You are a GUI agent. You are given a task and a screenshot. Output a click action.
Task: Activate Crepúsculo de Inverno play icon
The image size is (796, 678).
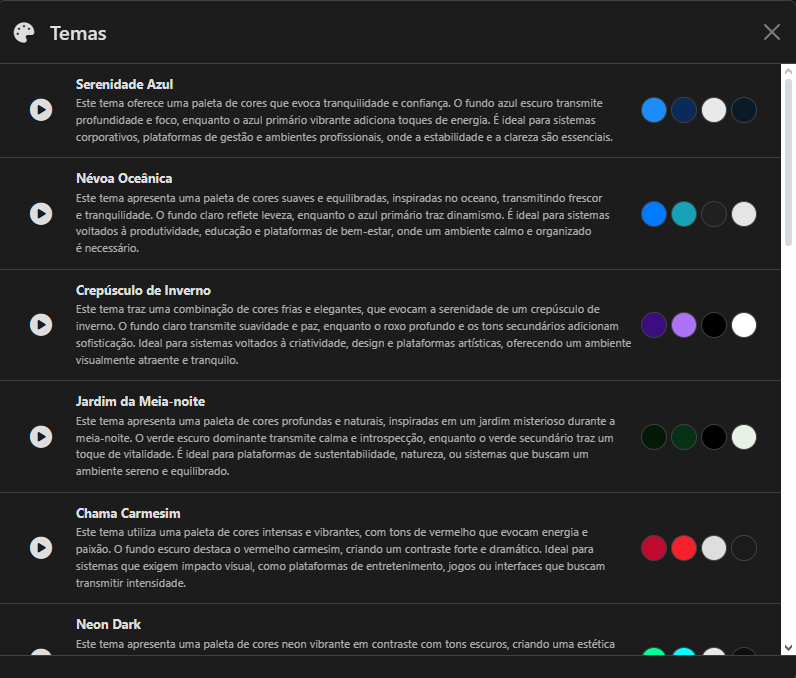pyautogui.click(x=41, y=325)
